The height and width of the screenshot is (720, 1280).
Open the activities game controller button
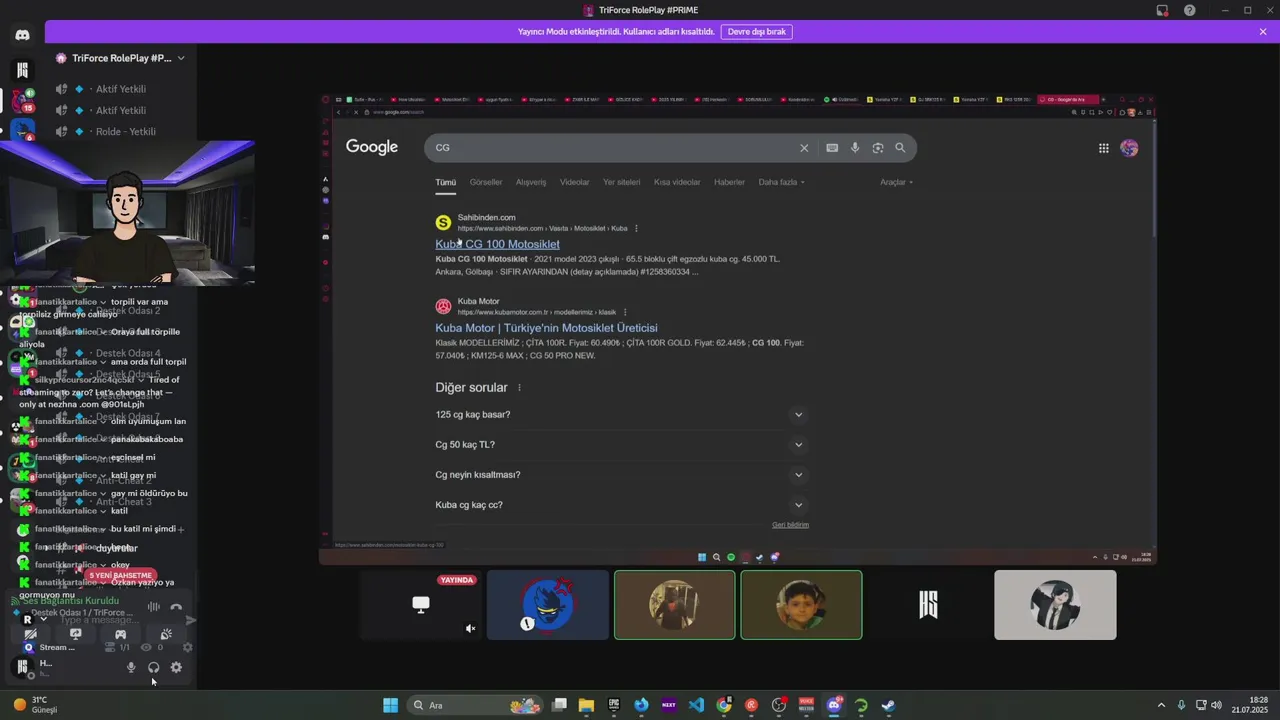(121, 634)
